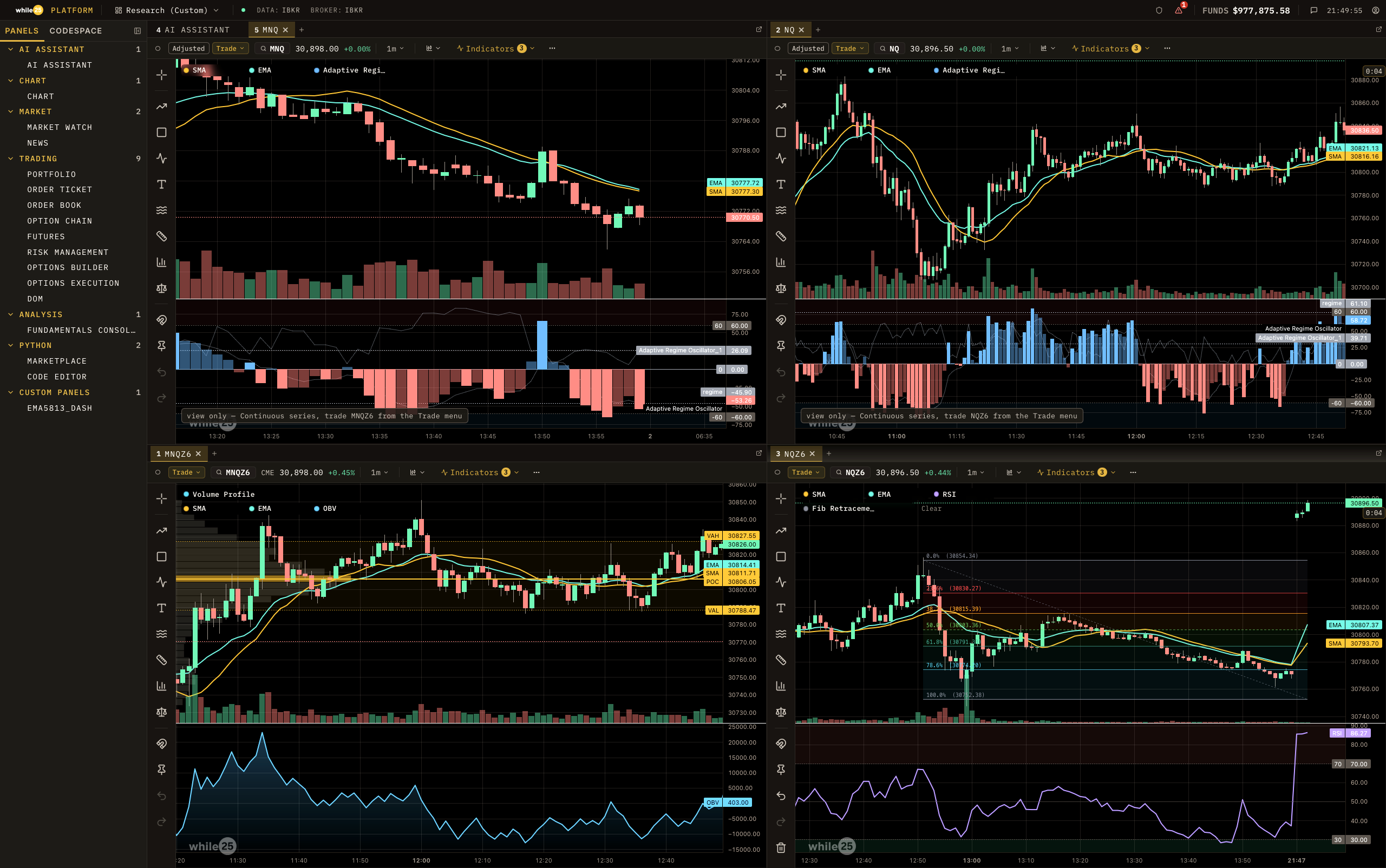This screenshot has height=868, width=1386.
Task: Open the alert notifications icon in top bar
Action: [1178, 10]
